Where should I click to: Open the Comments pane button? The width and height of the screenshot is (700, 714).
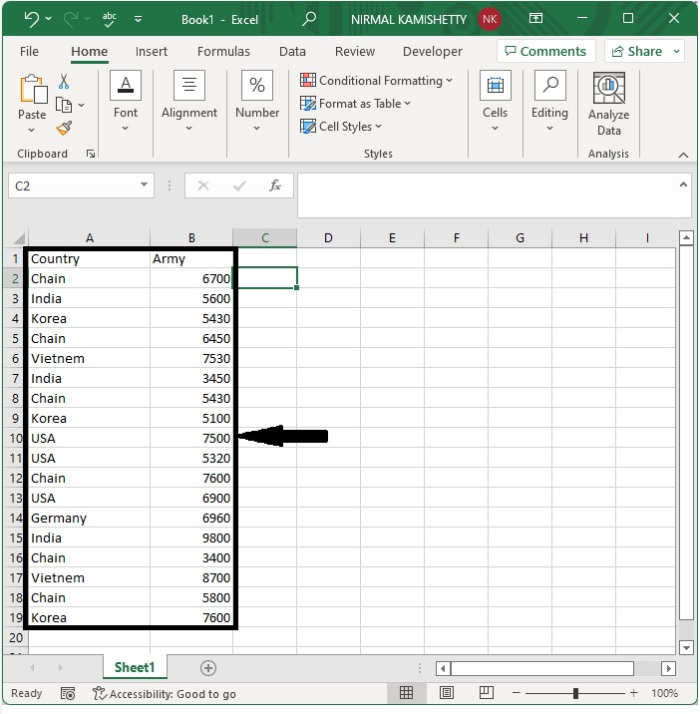(x=546, y=51)
